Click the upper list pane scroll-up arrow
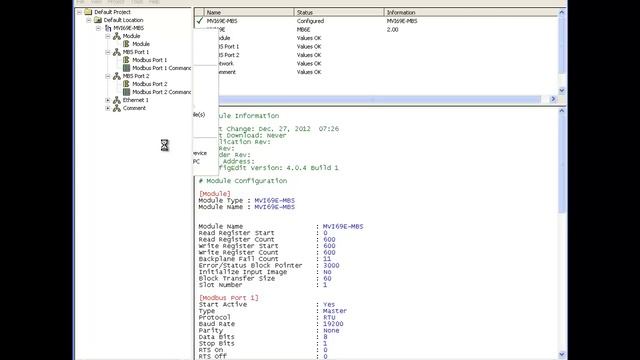Viewport: 640px width, 360px height. coord(562,12)
